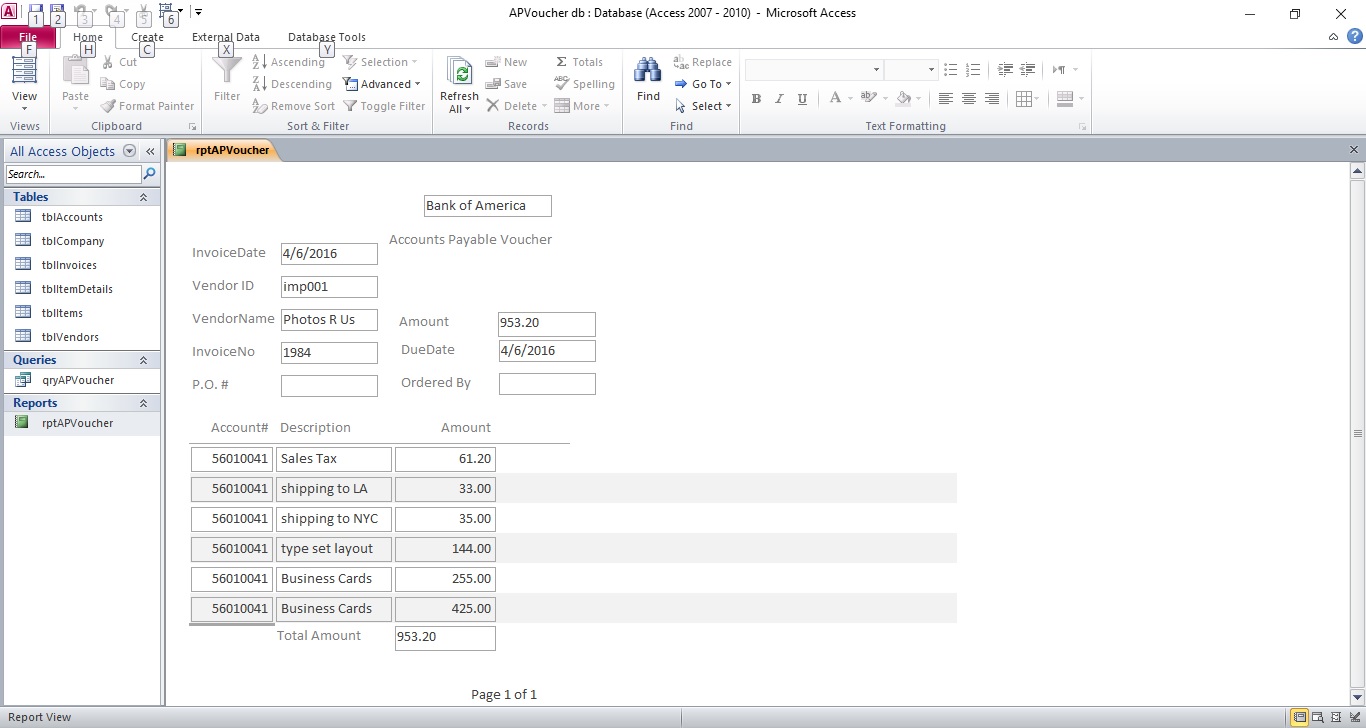Collapse the Queries group
1366x728 pixels.
click(x=143, y=360)
